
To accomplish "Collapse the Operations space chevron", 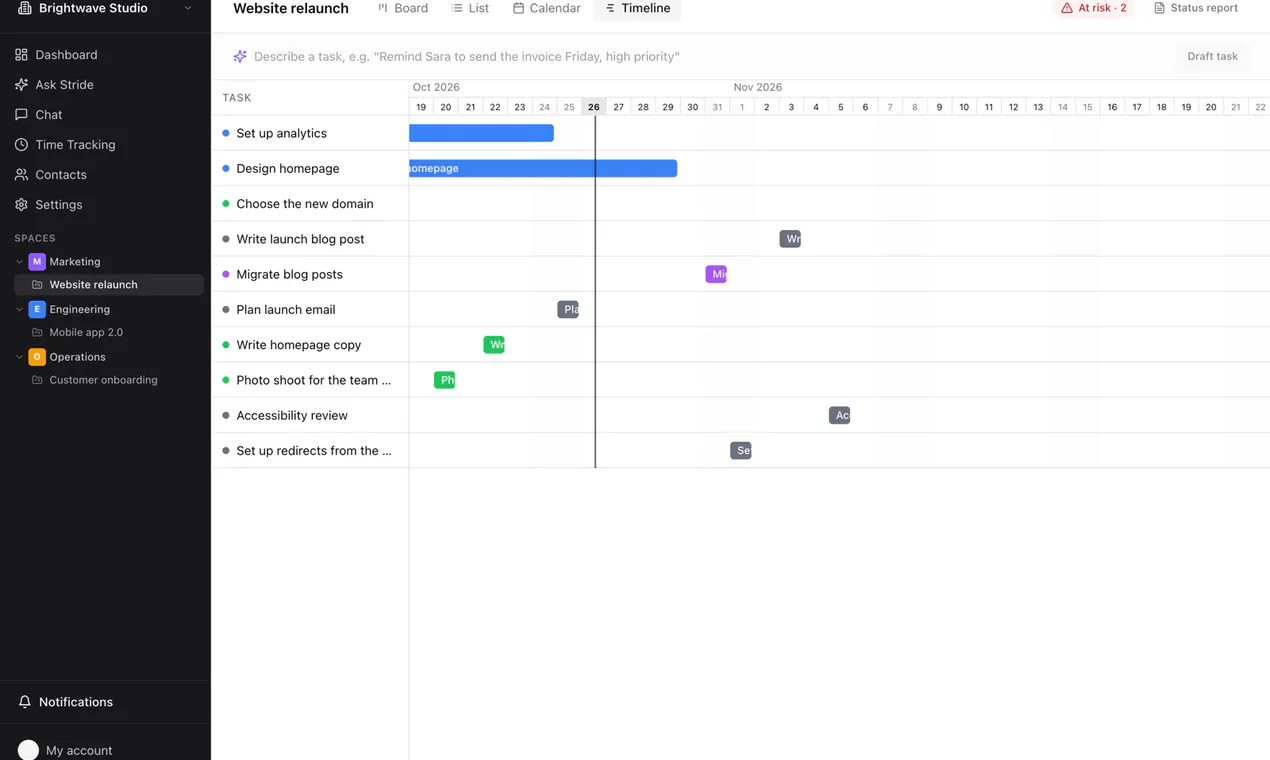I will [19, 357].
